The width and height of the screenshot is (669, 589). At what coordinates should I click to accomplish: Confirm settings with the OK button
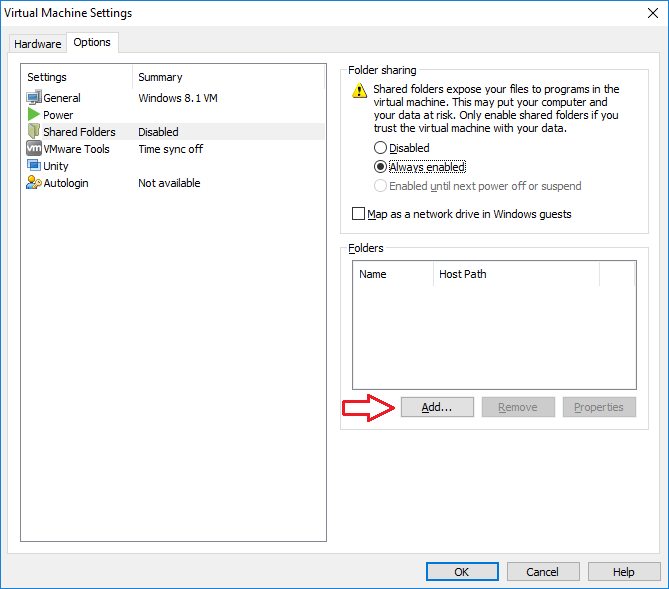coord(462,572)
